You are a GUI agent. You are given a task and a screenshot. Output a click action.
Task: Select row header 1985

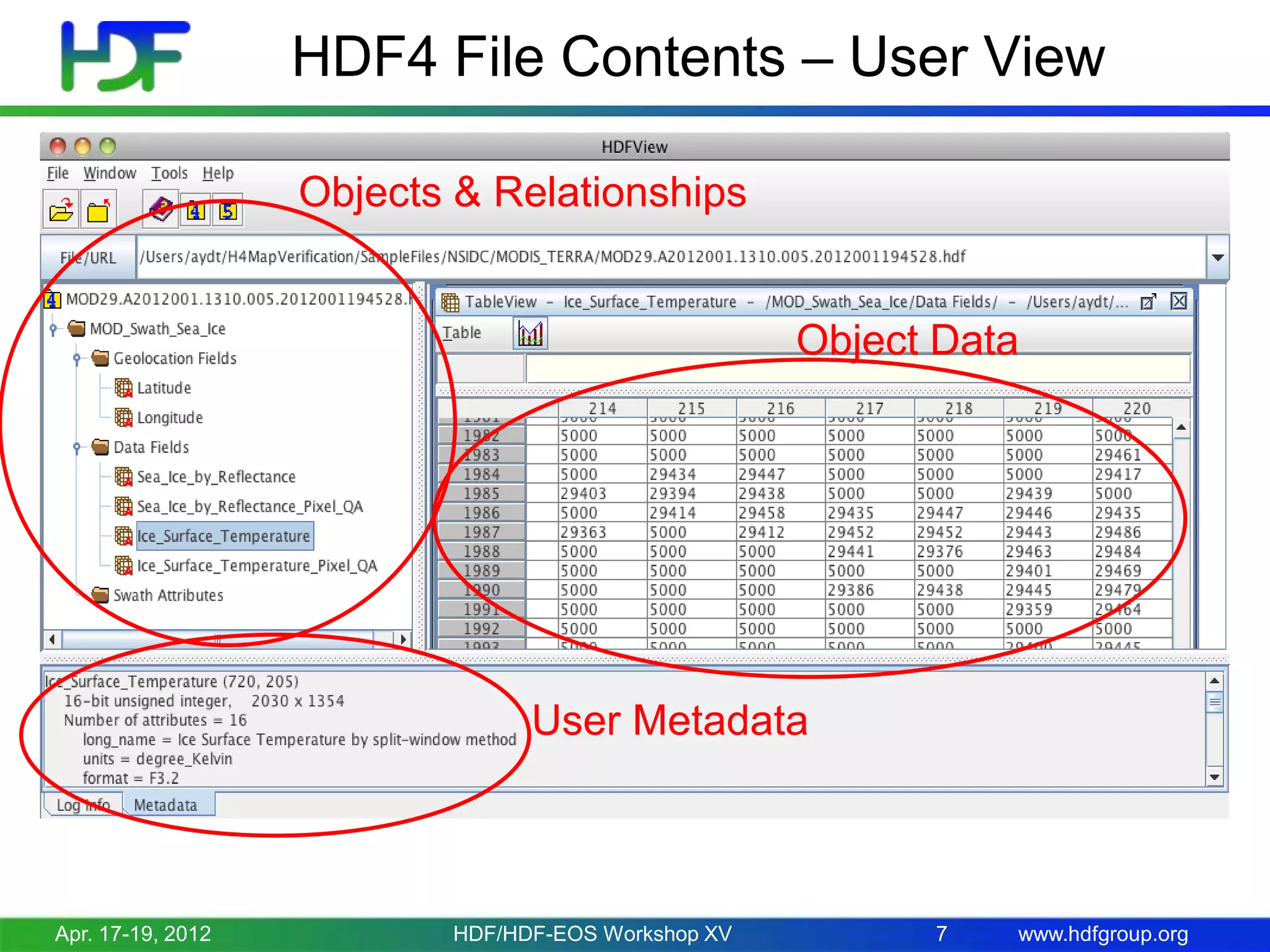tap(482, 494)
